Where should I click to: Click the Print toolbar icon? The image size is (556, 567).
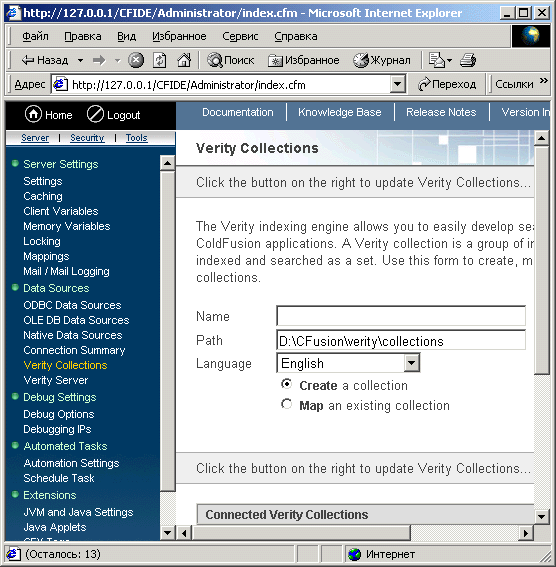[468, 60]
